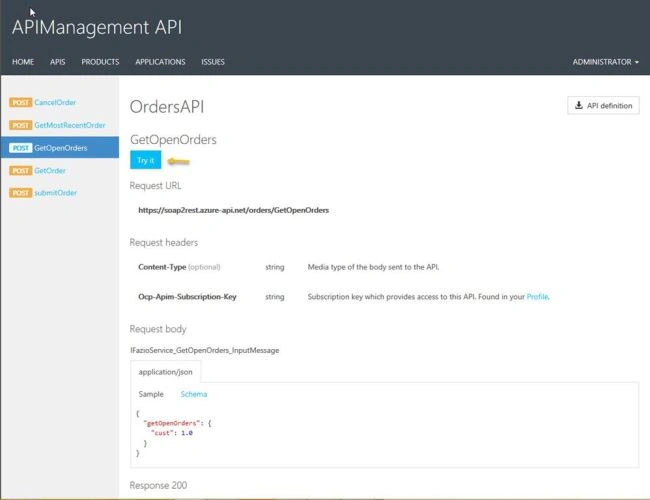Click the Request URL text
Screen dimensions: 650x500
coord(233,210)
